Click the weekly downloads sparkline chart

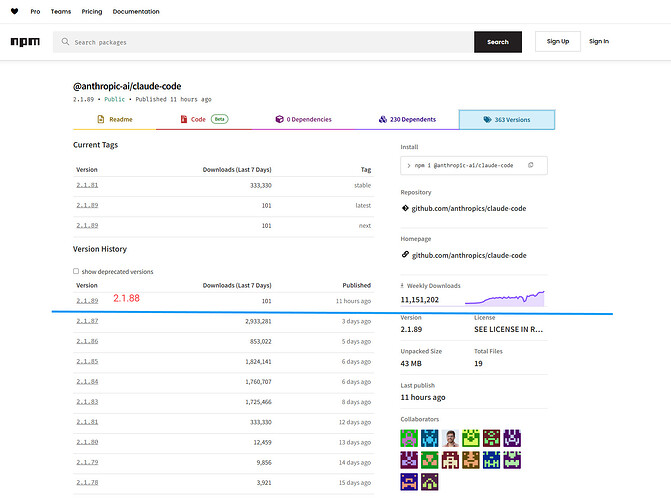coord(505,298)
